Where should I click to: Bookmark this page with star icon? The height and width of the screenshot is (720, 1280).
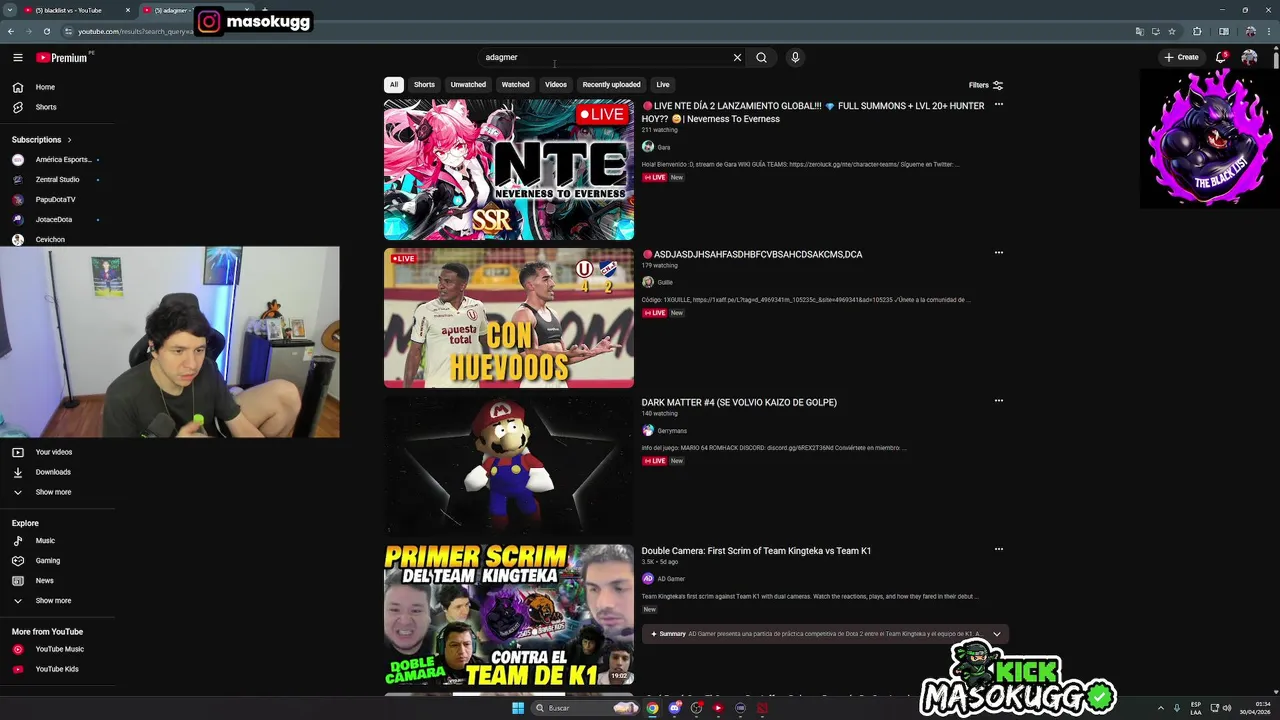pyautogui.click(x=1172, y=31)
